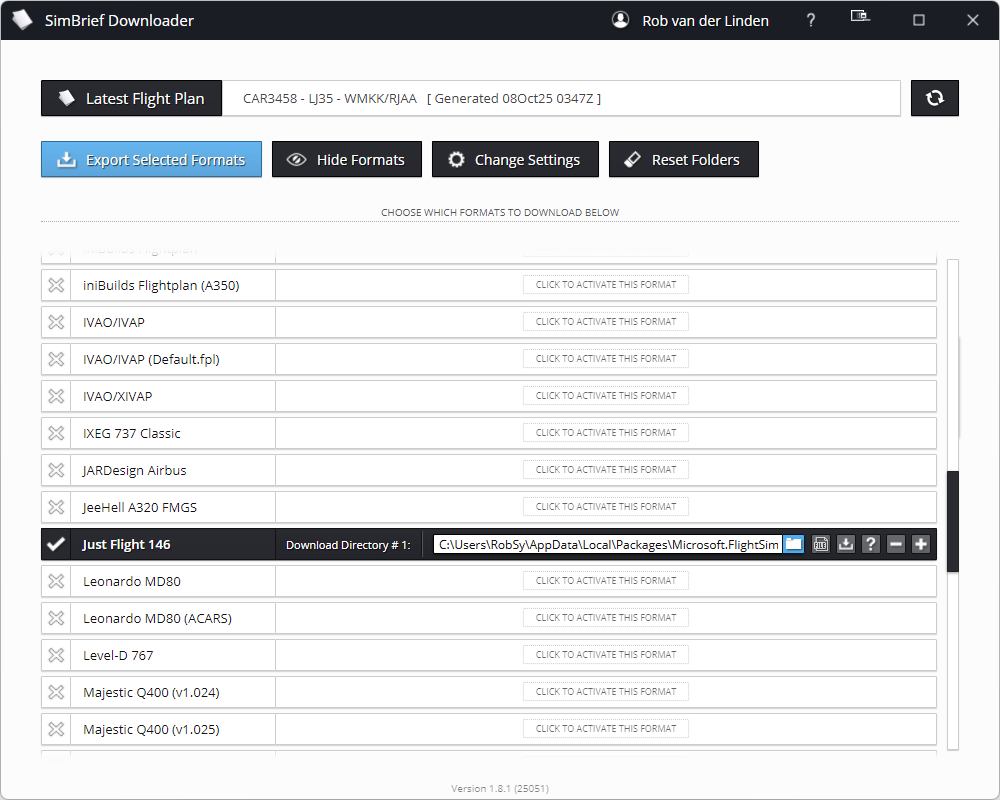This screenshot has width=1000, height=800.
Task: Browse folder for Just Flight 146 directory
Action: pos(793,544)
